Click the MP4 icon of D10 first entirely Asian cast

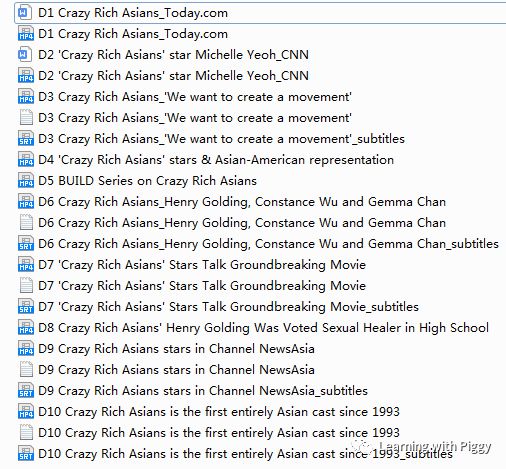coord(26,412)
